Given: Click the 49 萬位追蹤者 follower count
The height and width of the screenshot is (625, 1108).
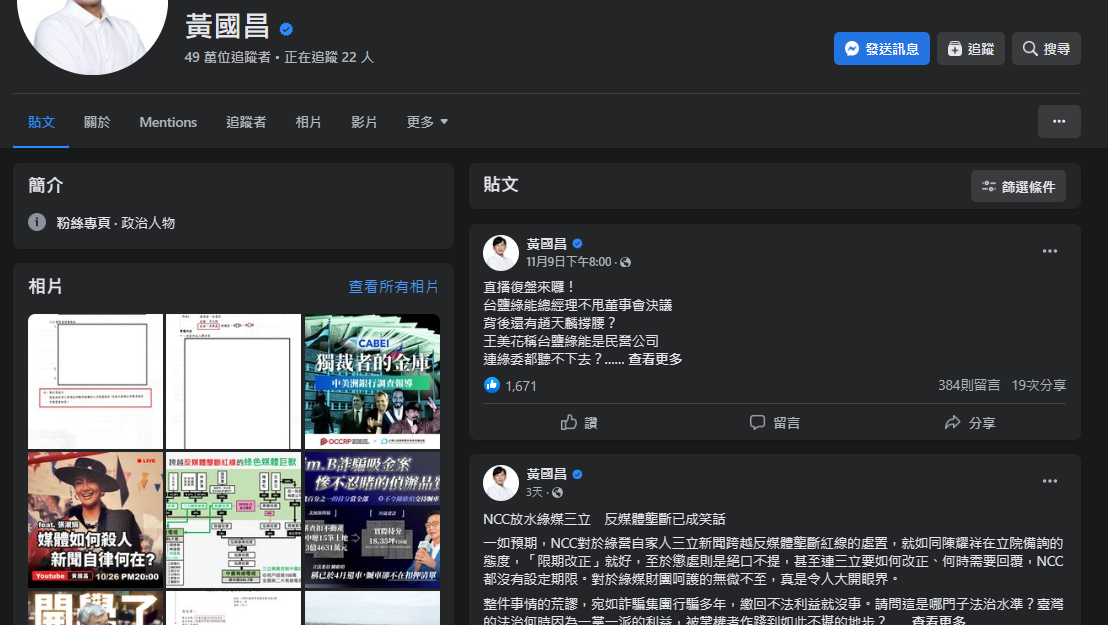Looking at the screenshot, I should [x=228, y=57].
